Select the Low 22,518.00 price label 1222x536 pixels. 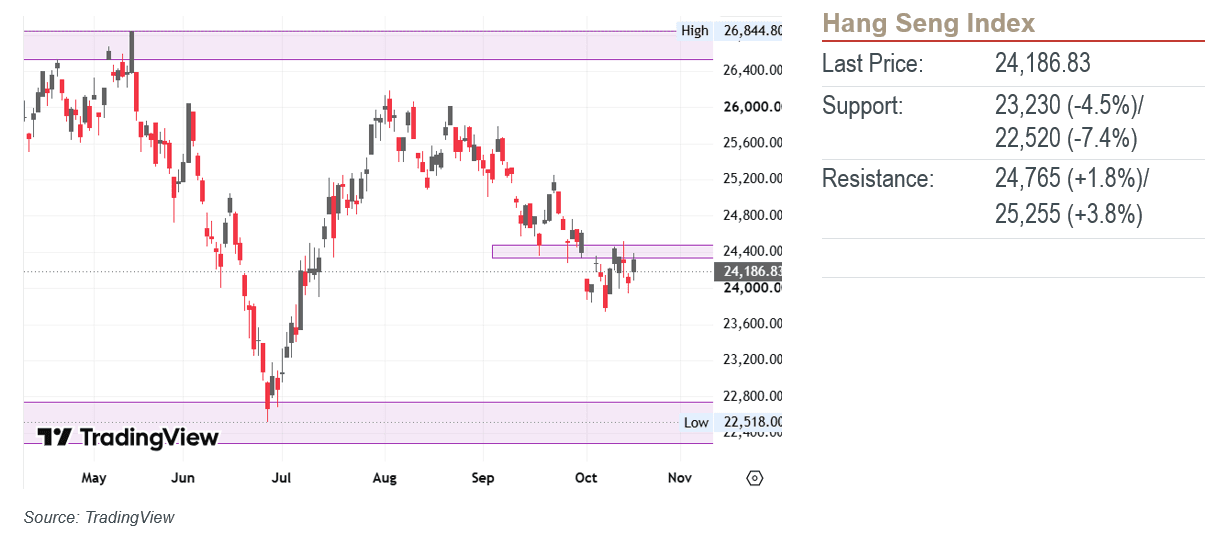pyautogui.click(x=731, y=422)
